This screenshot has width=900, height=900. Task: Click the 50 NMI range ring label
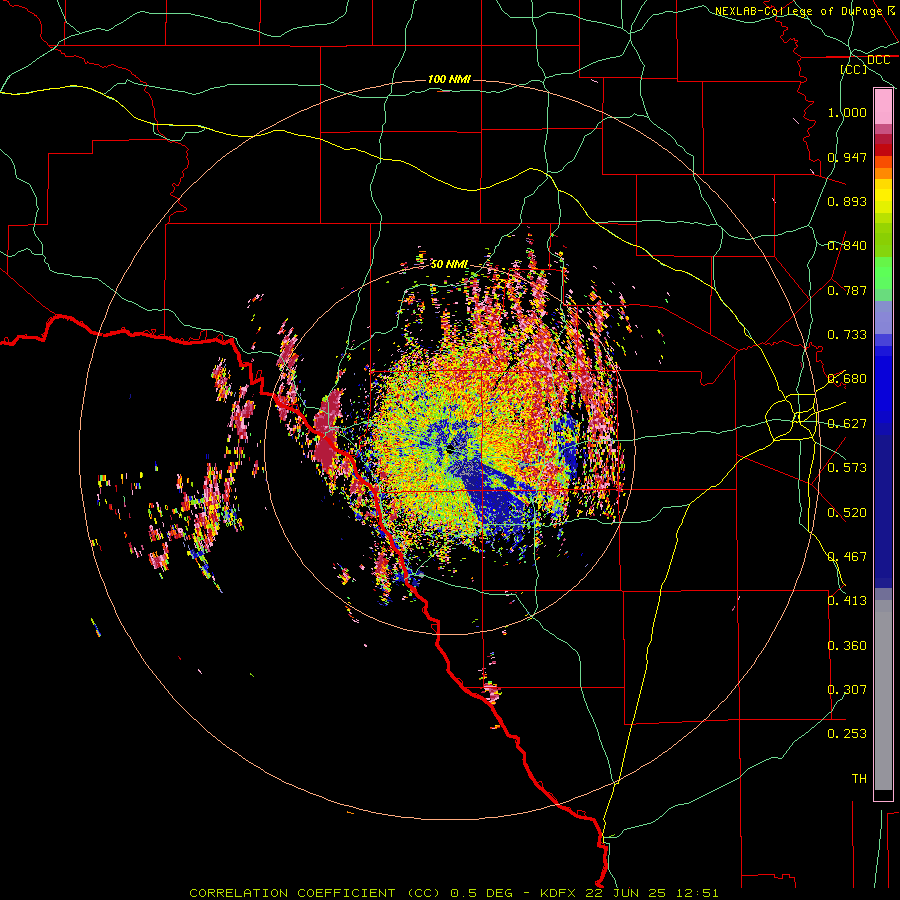[x=449, y=264]
